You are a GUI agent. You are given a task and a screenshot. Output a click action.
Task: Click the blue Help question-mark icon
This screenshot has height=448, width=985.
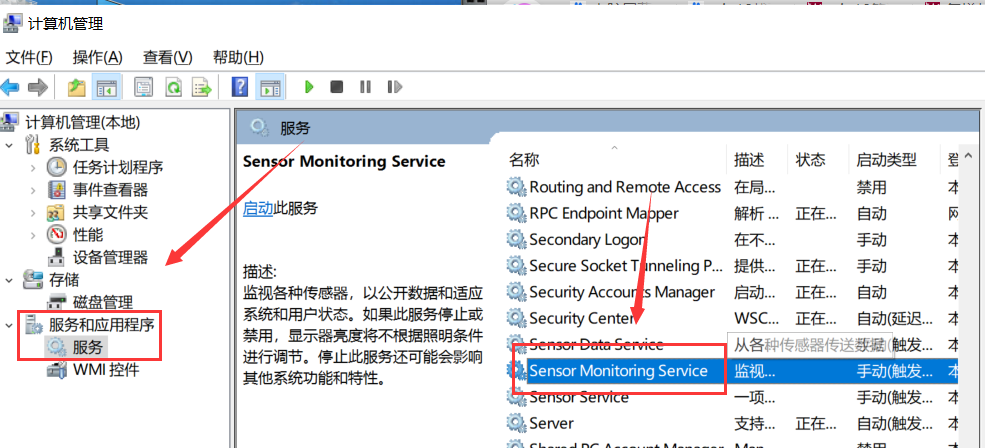tap(240, 88)
